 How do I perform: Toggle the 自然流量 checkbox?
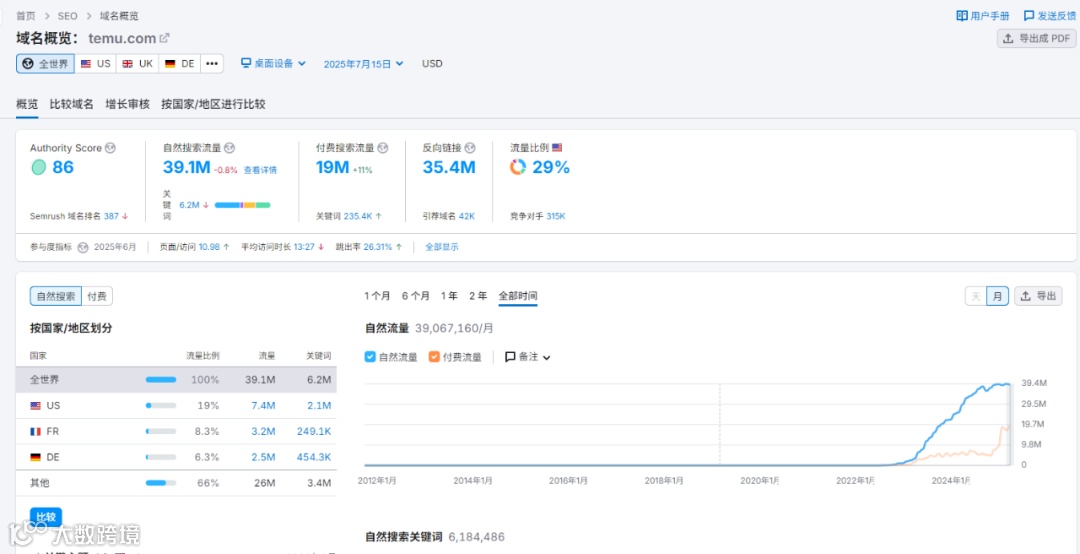[x=370, y=357]
